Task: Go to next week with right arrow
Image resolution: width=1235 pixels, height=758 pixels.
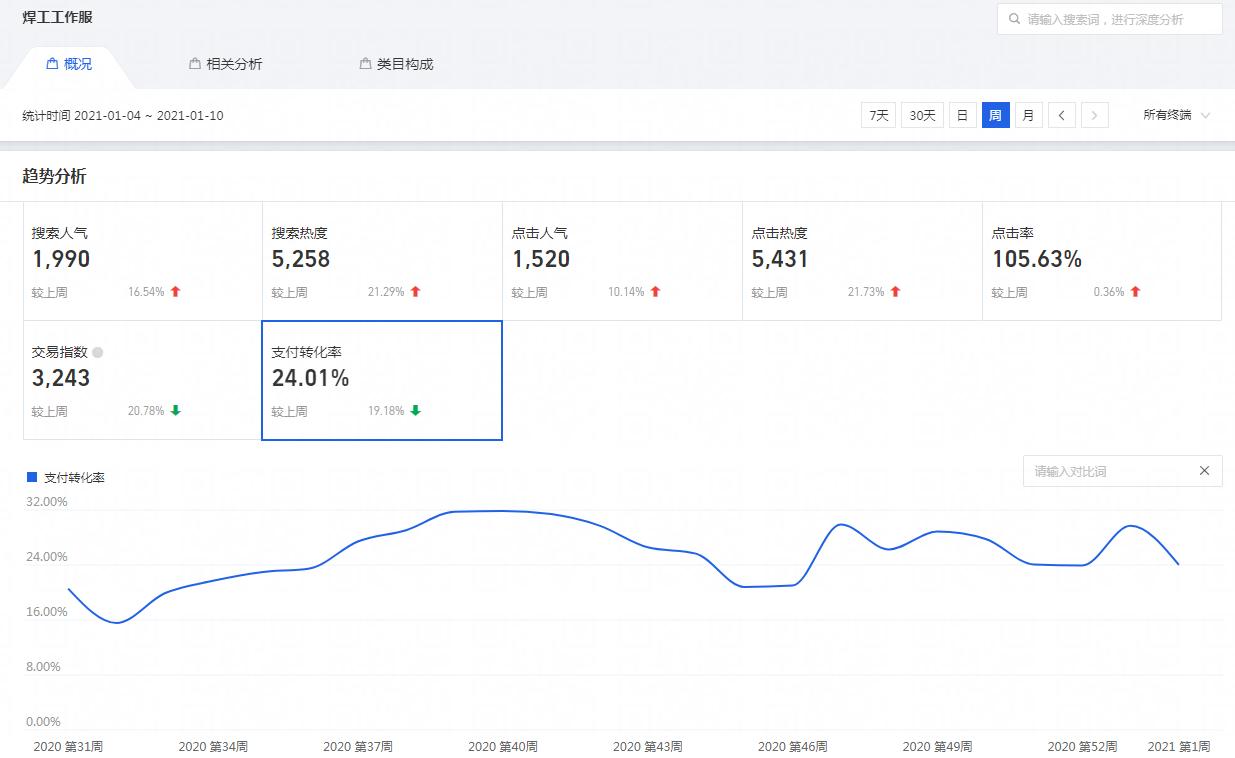Action: click(1095, 115)
